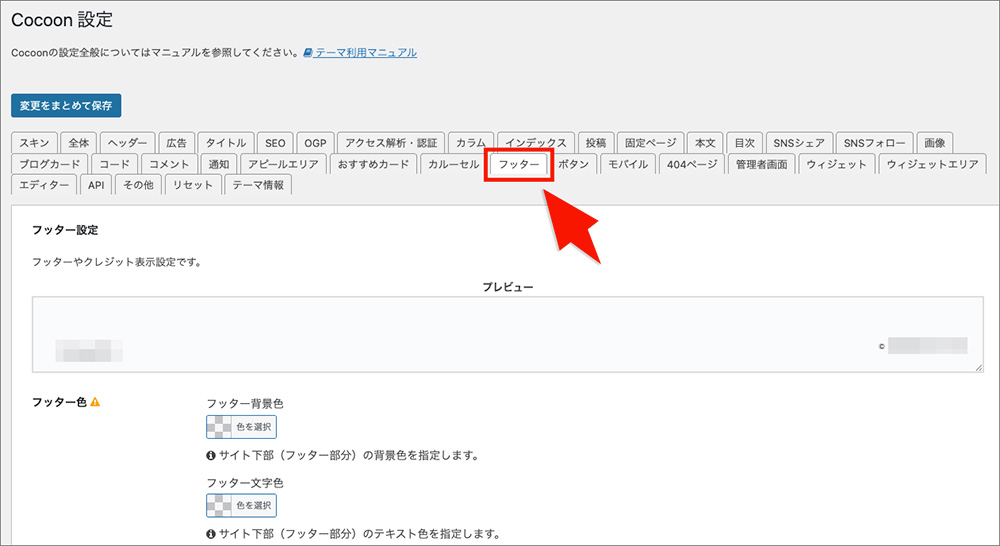Open the 目次 tab
This screenshot has width=1000, height=546.
pyautogui.click(x=744, y=143)
